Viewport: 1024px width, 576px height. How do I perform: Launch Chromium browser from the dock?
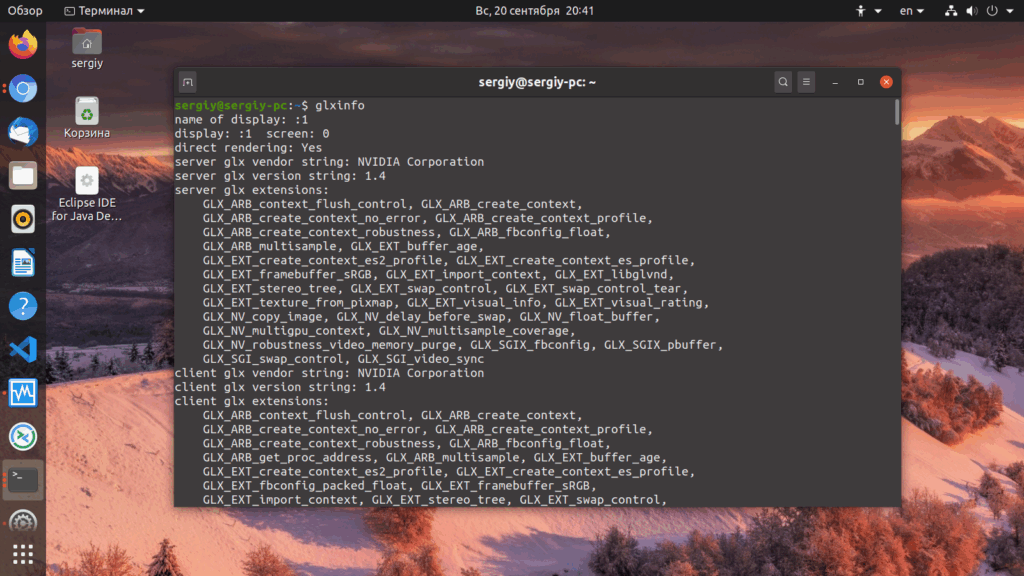coord(23,88)
